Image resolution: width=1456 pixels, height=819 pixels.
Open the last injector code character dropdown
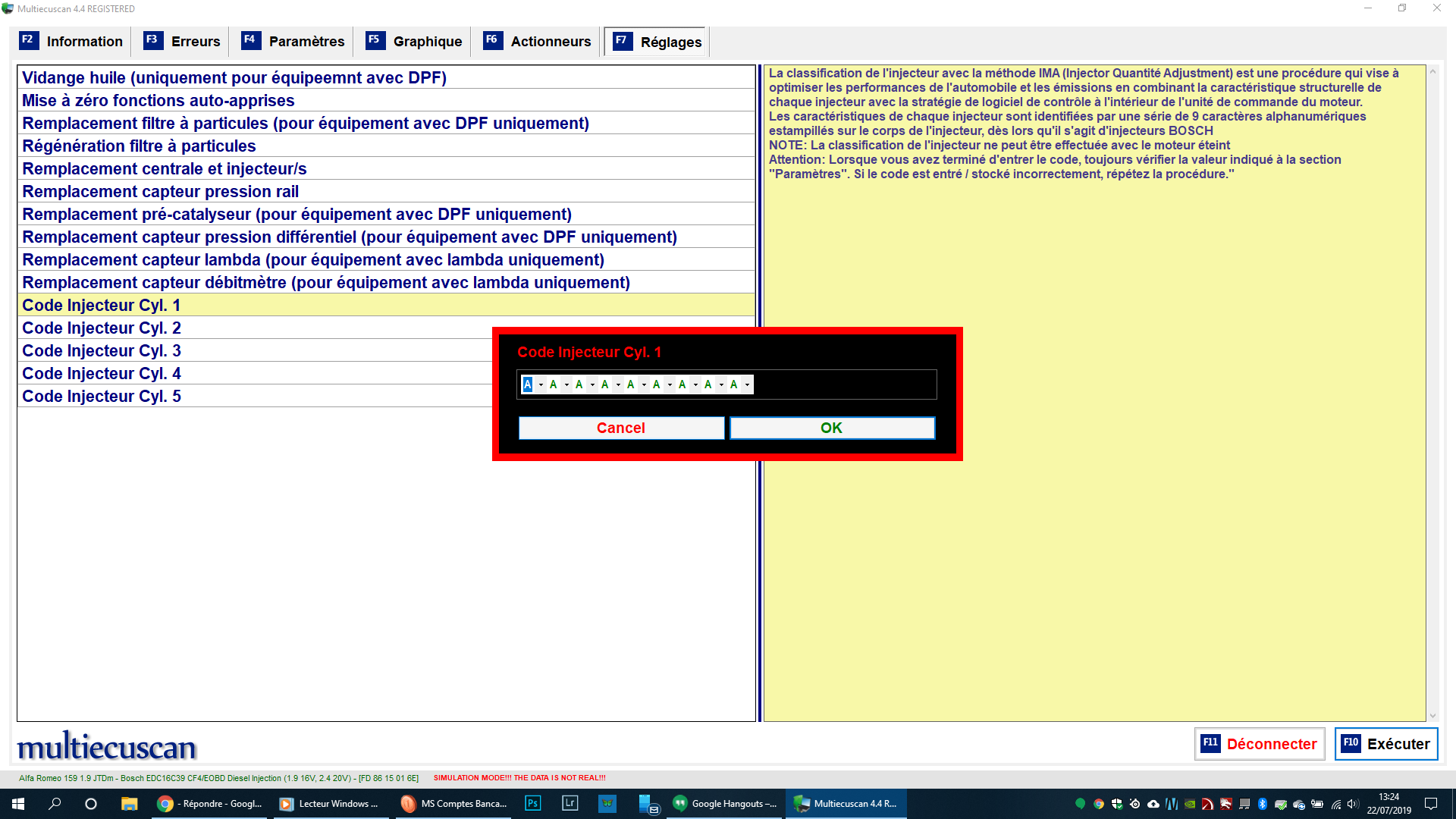pos(747,385)
